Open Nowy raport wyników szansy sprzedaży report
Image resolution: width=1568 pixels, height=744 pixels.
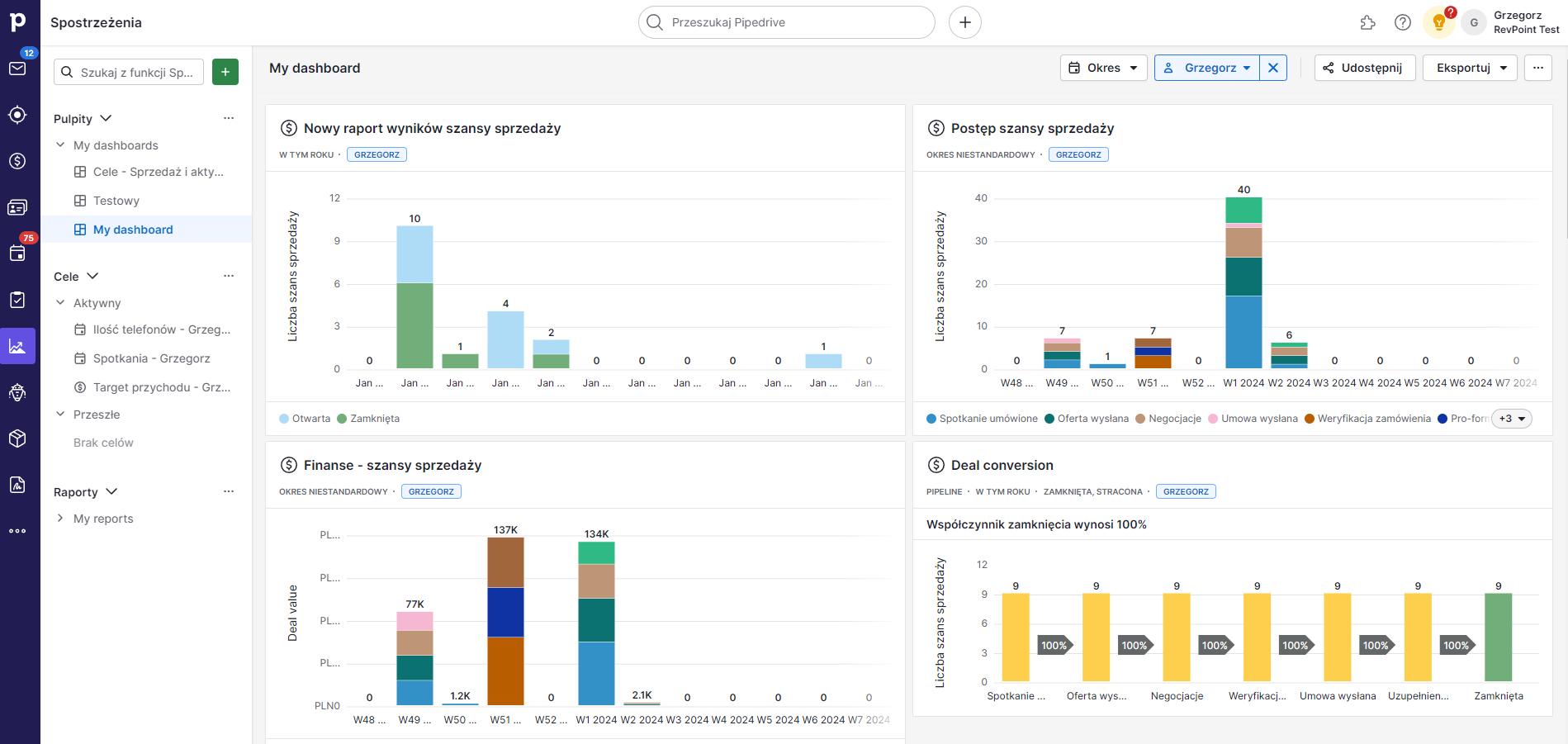click(x=432, y=128)
